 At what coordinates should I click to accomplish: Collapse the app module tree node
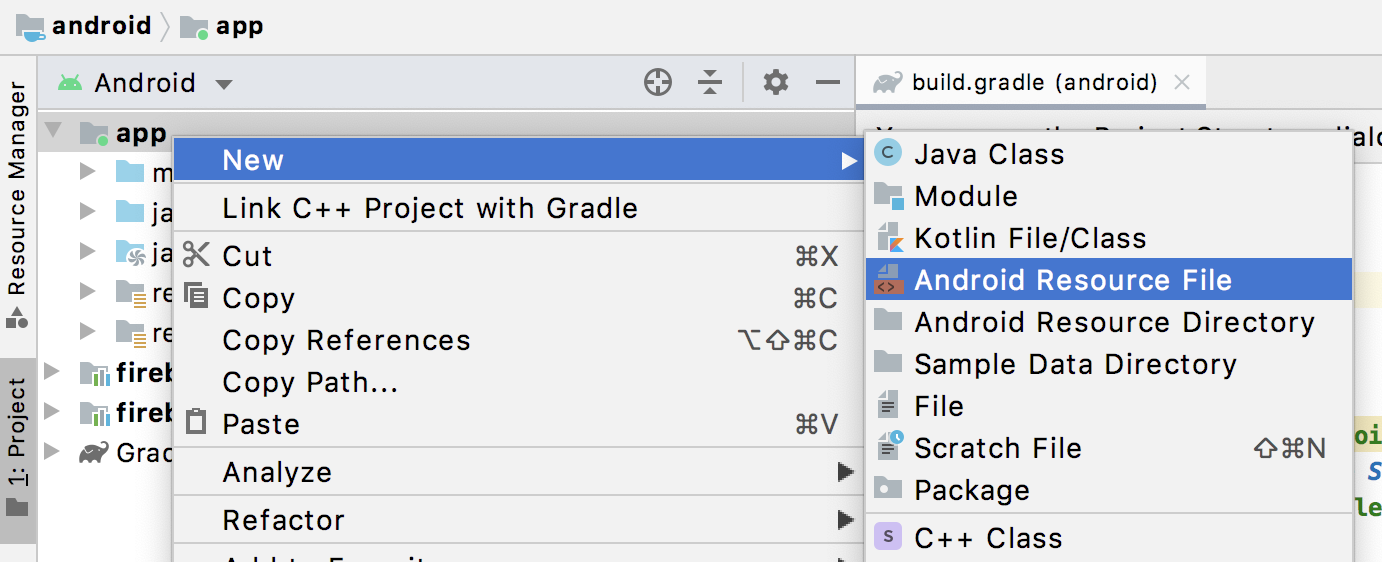coord(53,131)
